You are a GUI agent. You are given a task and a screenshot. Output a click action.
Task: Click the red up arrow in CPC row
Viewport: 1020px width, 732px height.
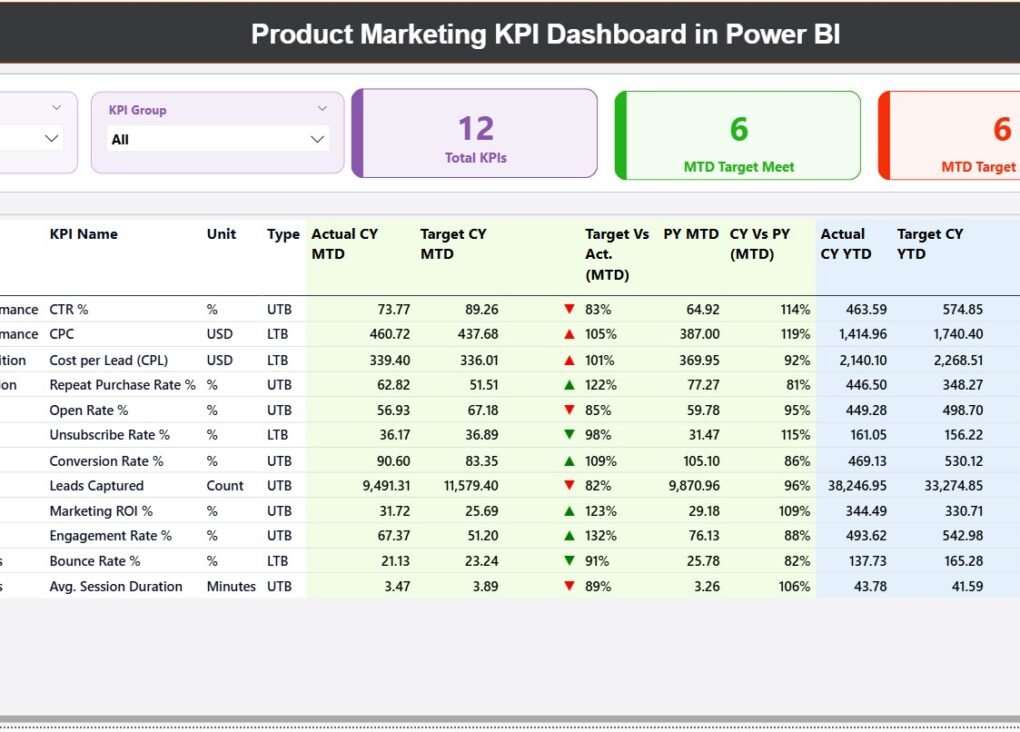(569, 334)
